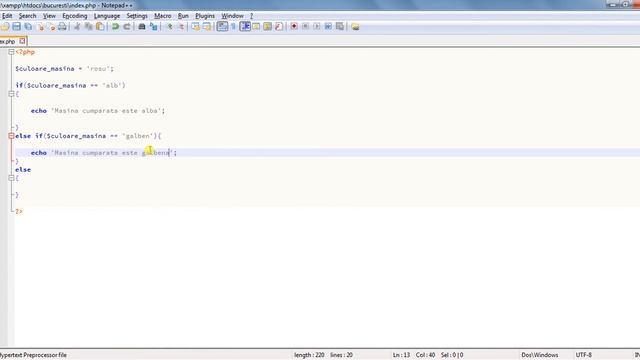
Task: Open the Settings menu
Action: (137, 16)
